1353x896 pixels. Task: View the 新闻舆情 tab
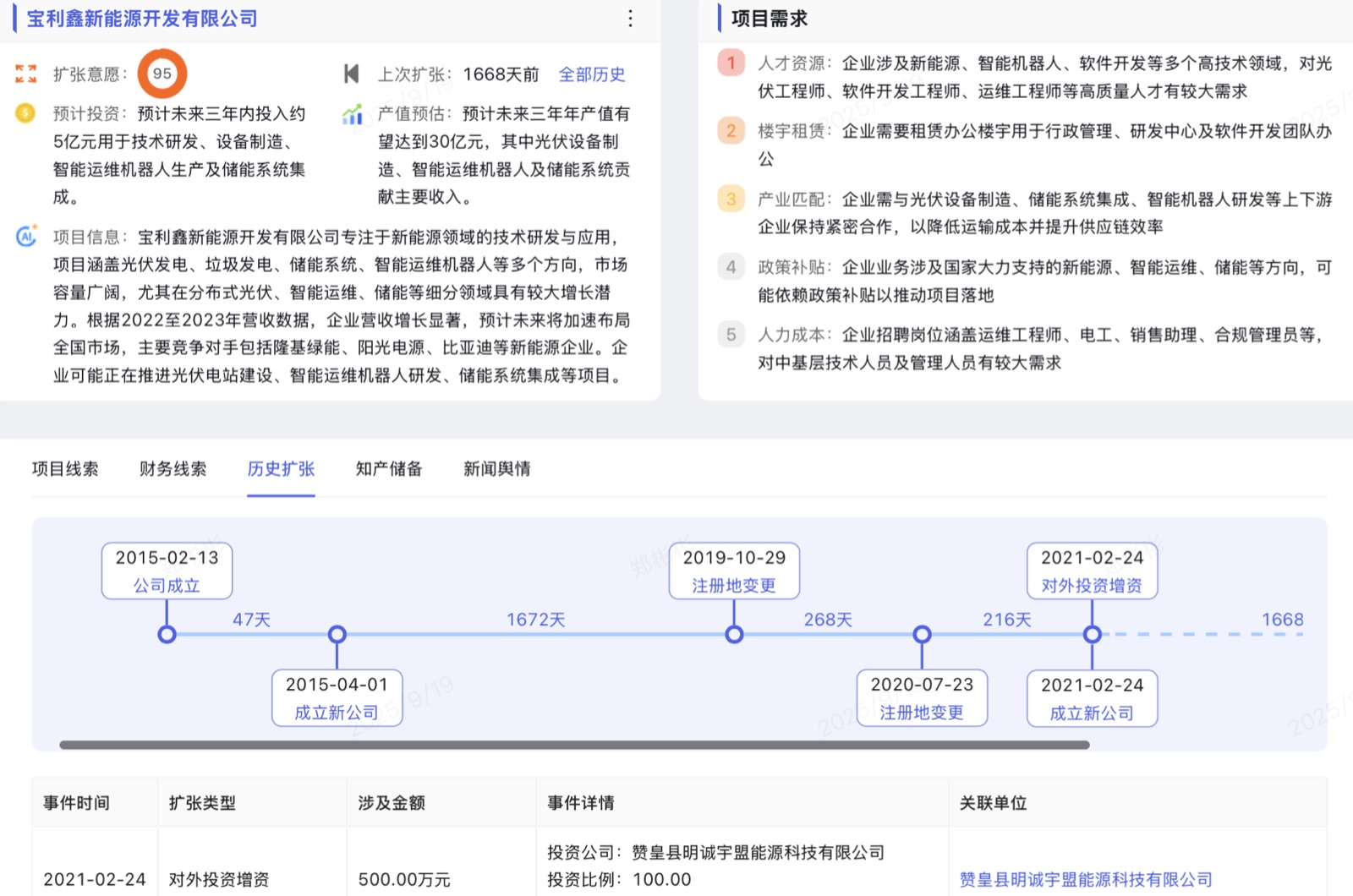point(497,469)
